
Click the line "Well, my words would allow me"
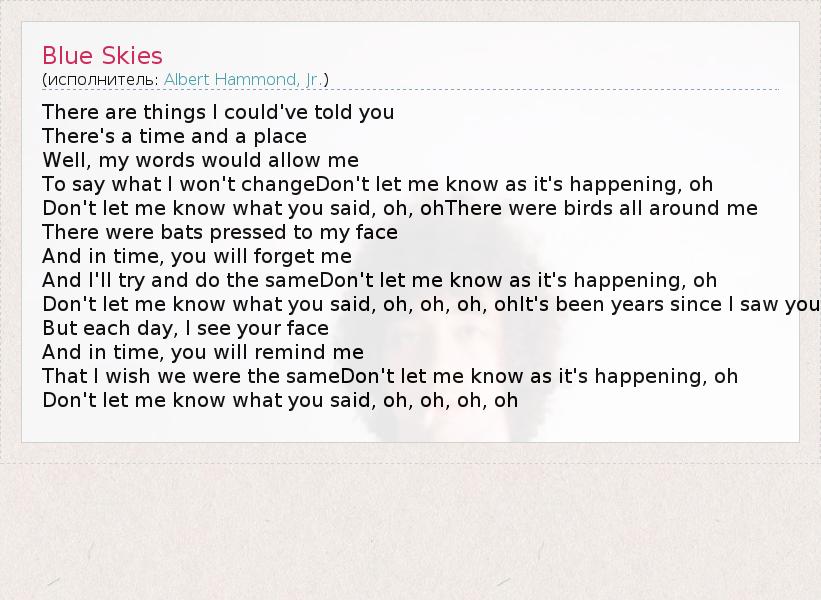[200, 160]
